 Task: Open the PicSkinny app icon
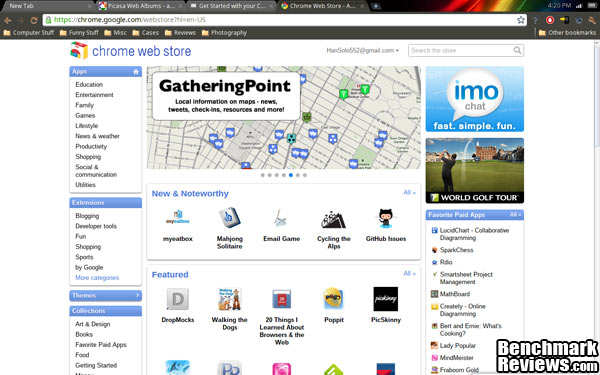385,299
